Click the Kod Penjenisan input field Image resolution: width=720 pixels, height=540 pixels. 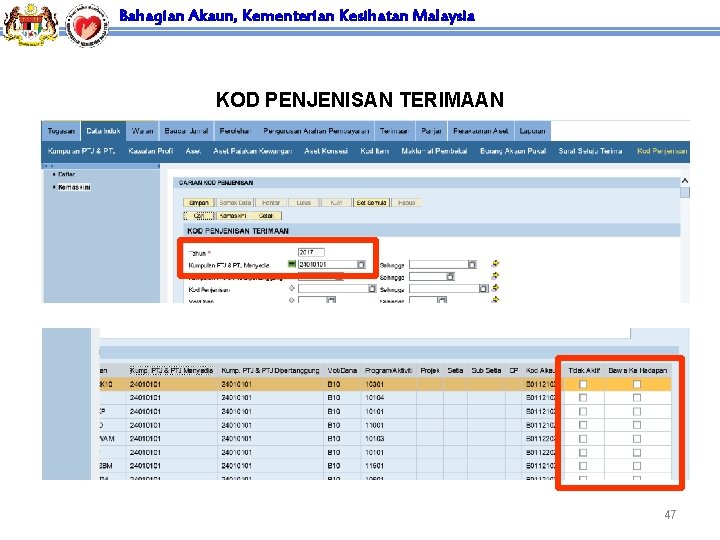(333, 288)
